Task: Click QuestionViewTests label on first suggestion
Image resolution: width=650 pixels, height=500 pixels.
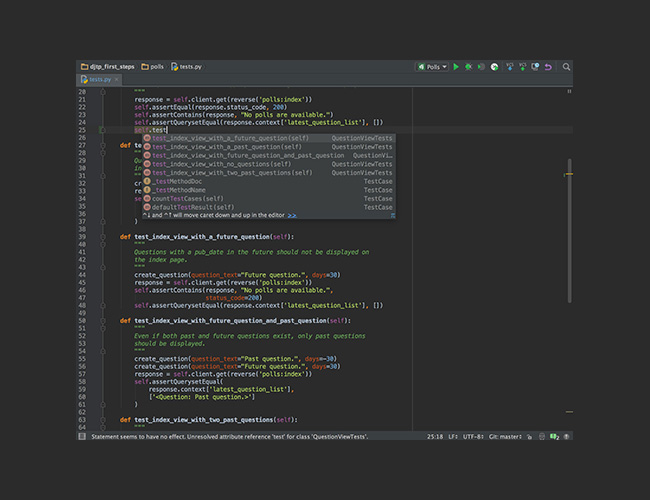Action: pos(361,138)
